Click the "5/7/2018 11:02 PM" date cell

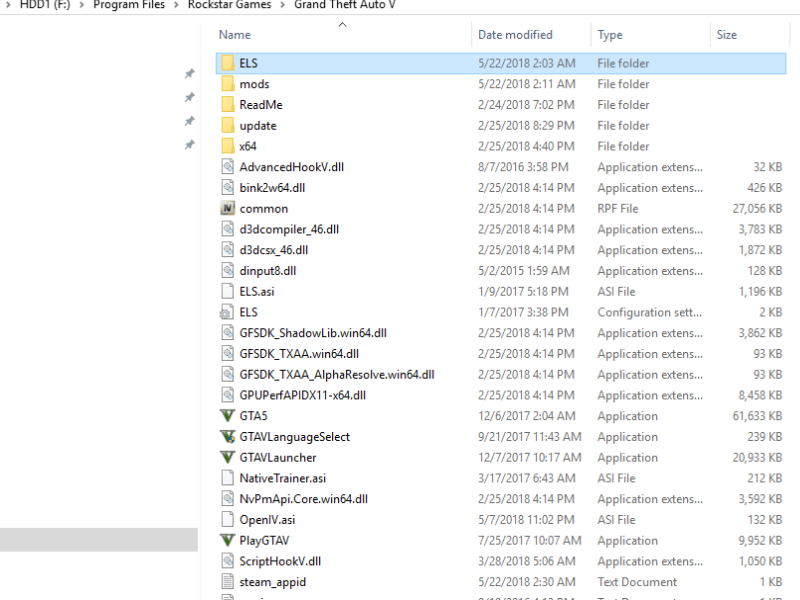click(x=526, y=520)
